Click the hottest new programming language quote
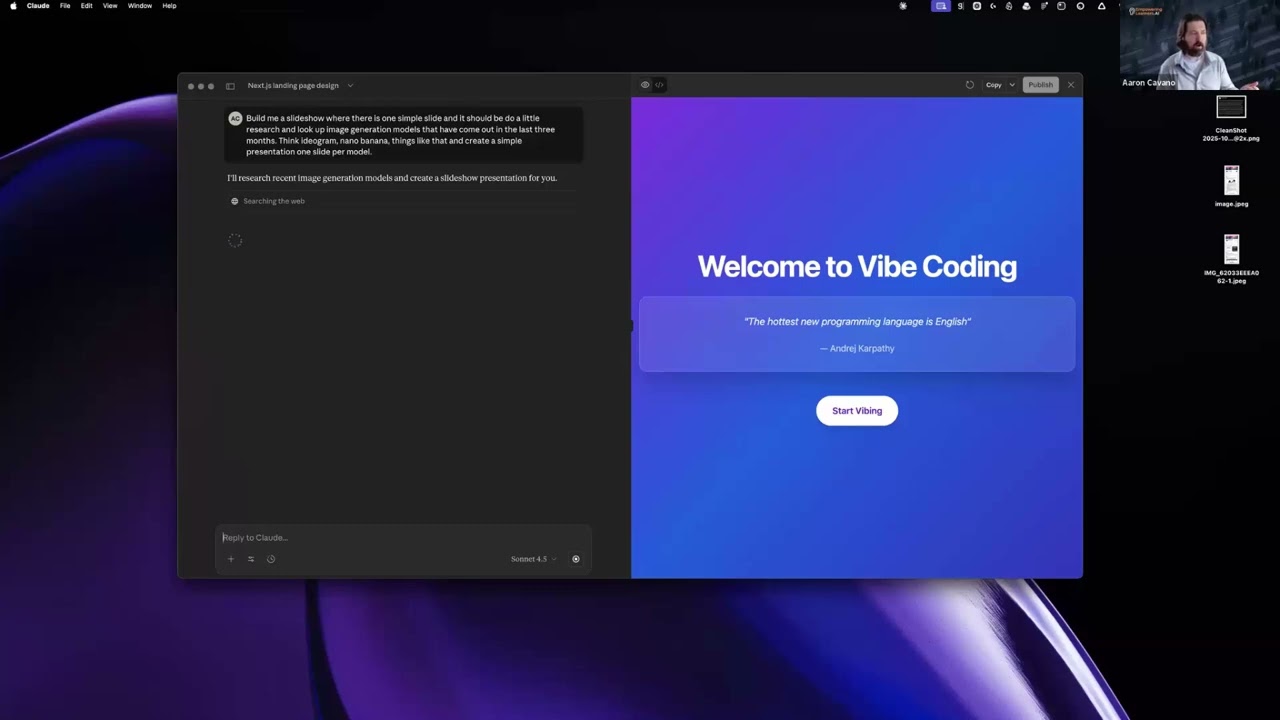Viewport: 1280px width, 720px height. [x=857, y=322]
